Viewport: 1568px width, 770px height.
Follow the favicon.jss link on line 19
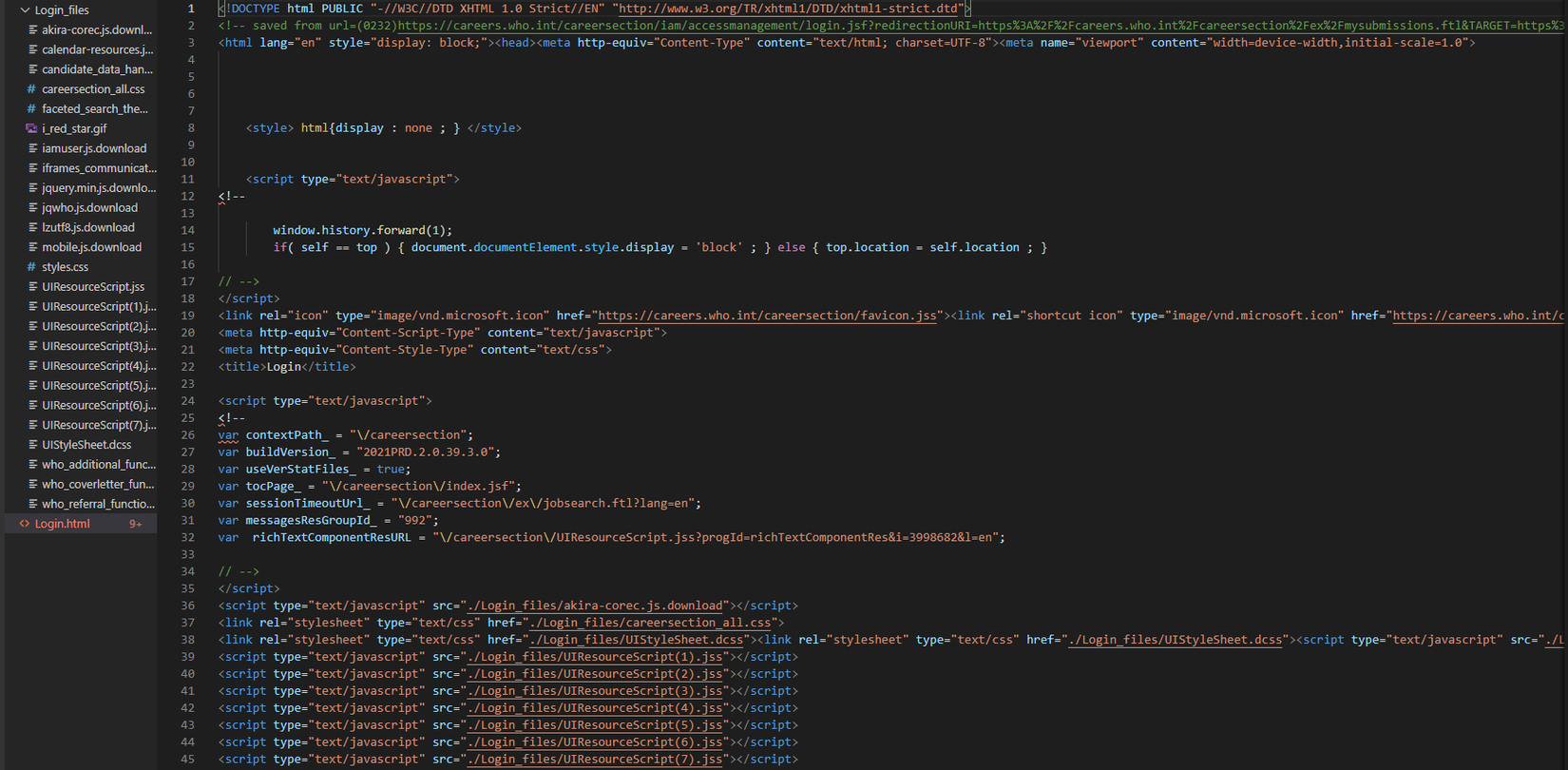click(x=767, y=316)
